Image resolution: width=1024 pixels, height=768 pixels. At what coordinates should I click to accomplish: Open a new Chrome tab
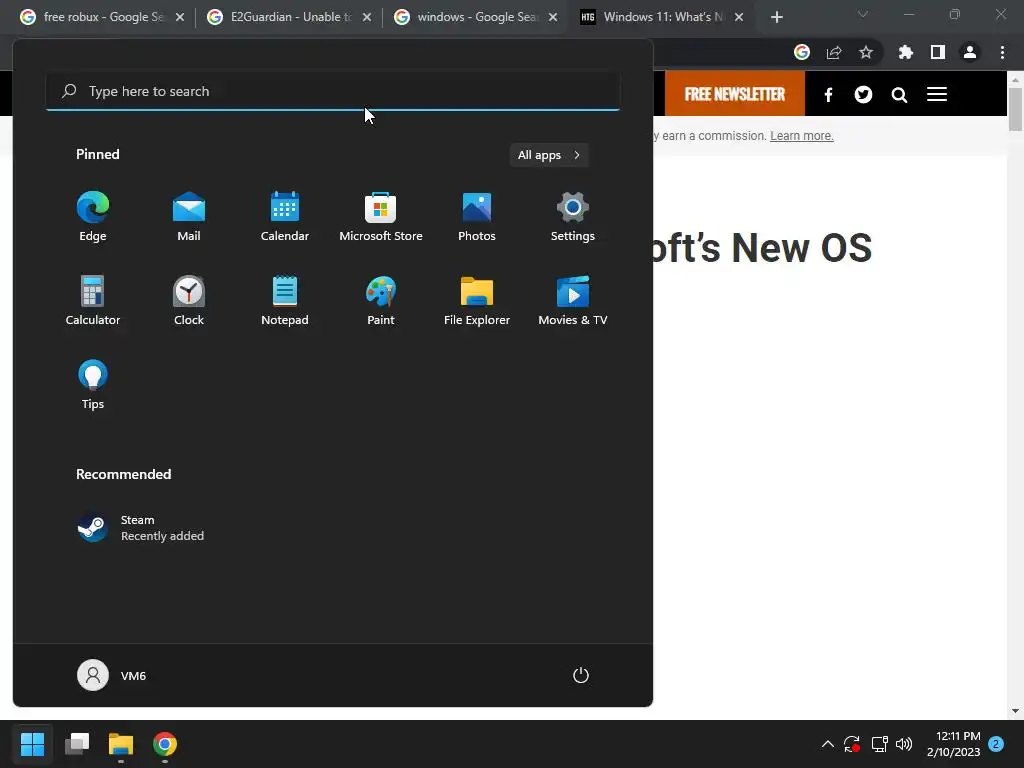tap(776, 17)
